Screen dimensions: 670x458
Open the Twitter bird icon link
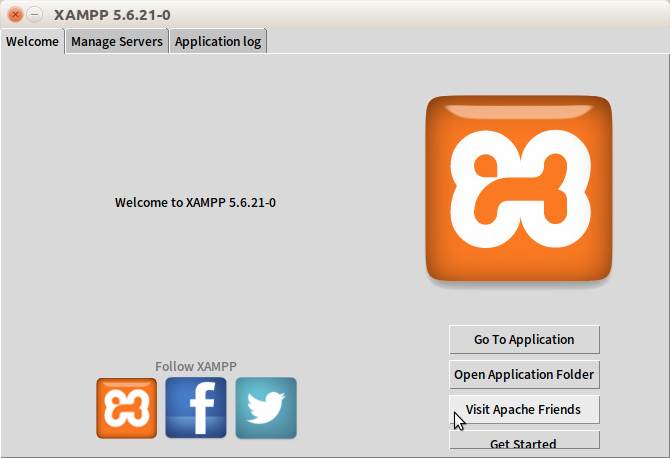click(x=266, y=408)
